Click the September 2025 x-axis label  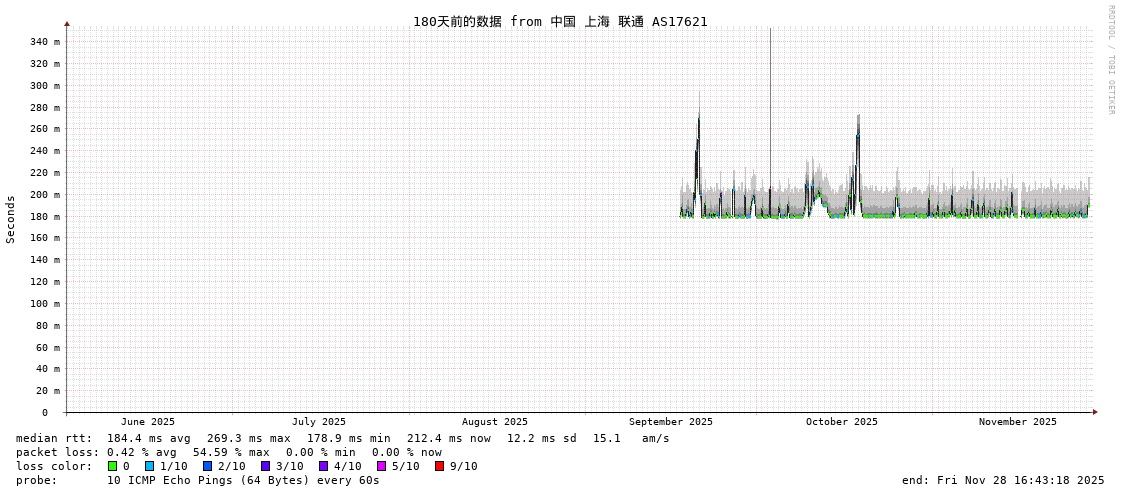coord(671,422)
